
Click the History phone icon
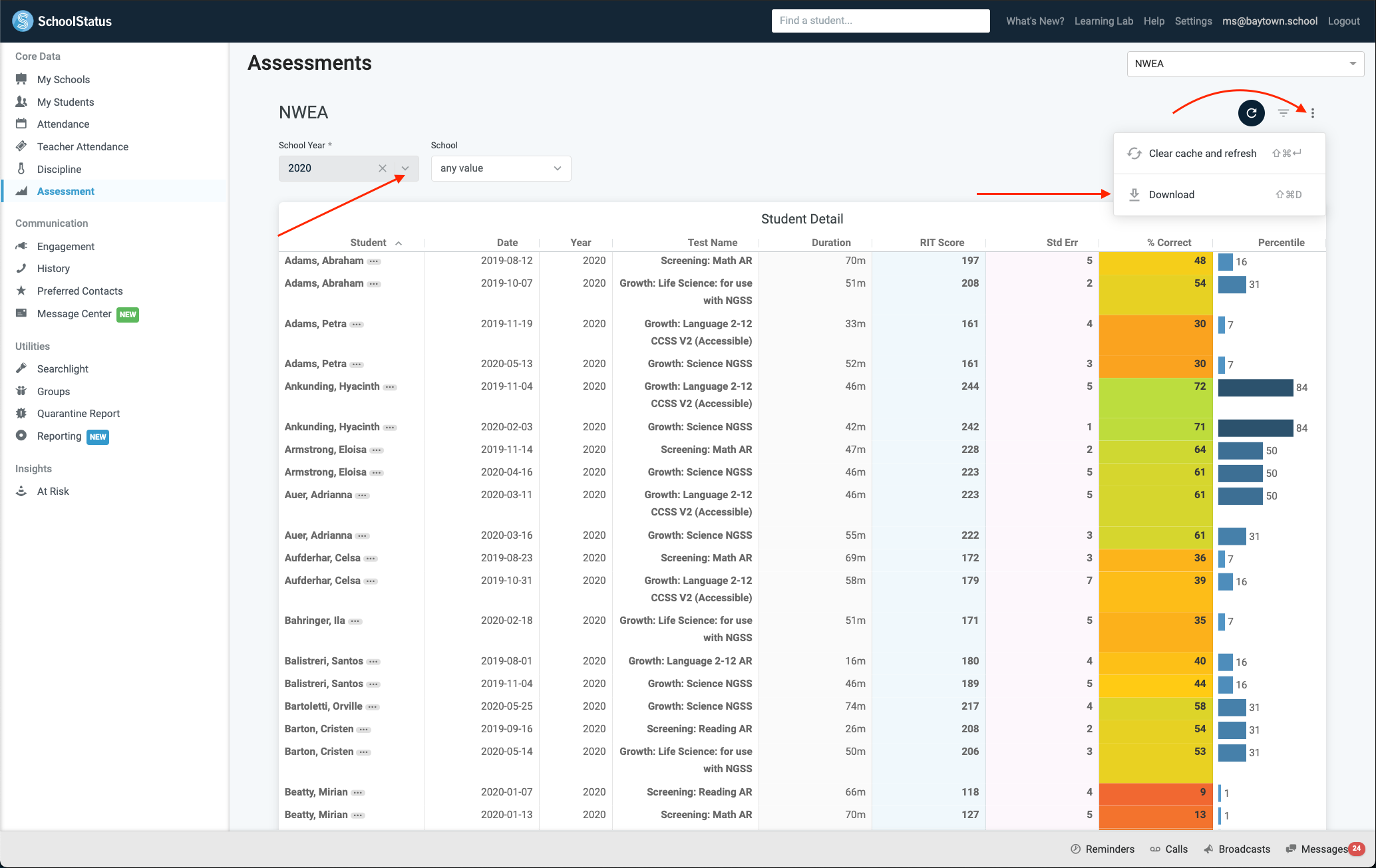click(x=21, y=268)
